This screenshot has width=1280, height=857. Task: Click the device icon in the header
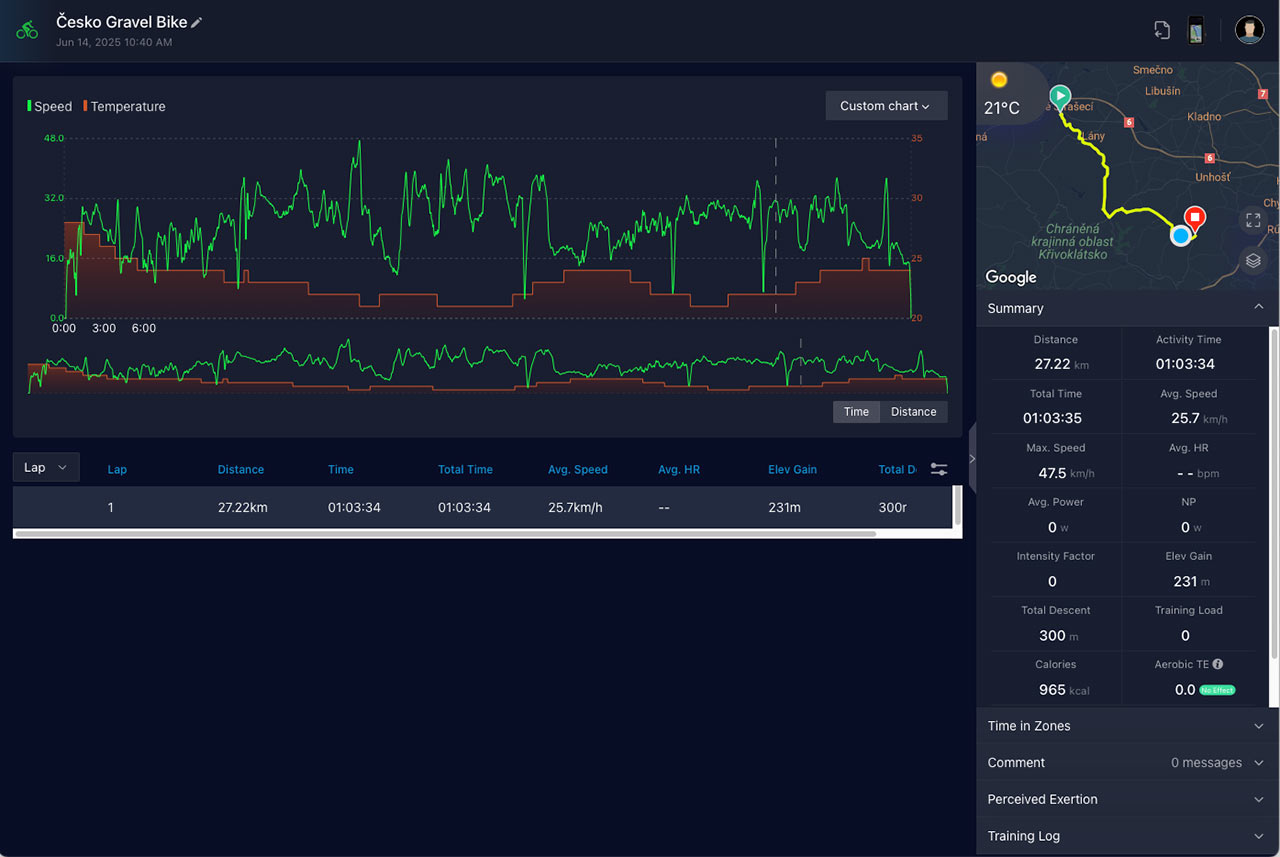click(1194, 30)
